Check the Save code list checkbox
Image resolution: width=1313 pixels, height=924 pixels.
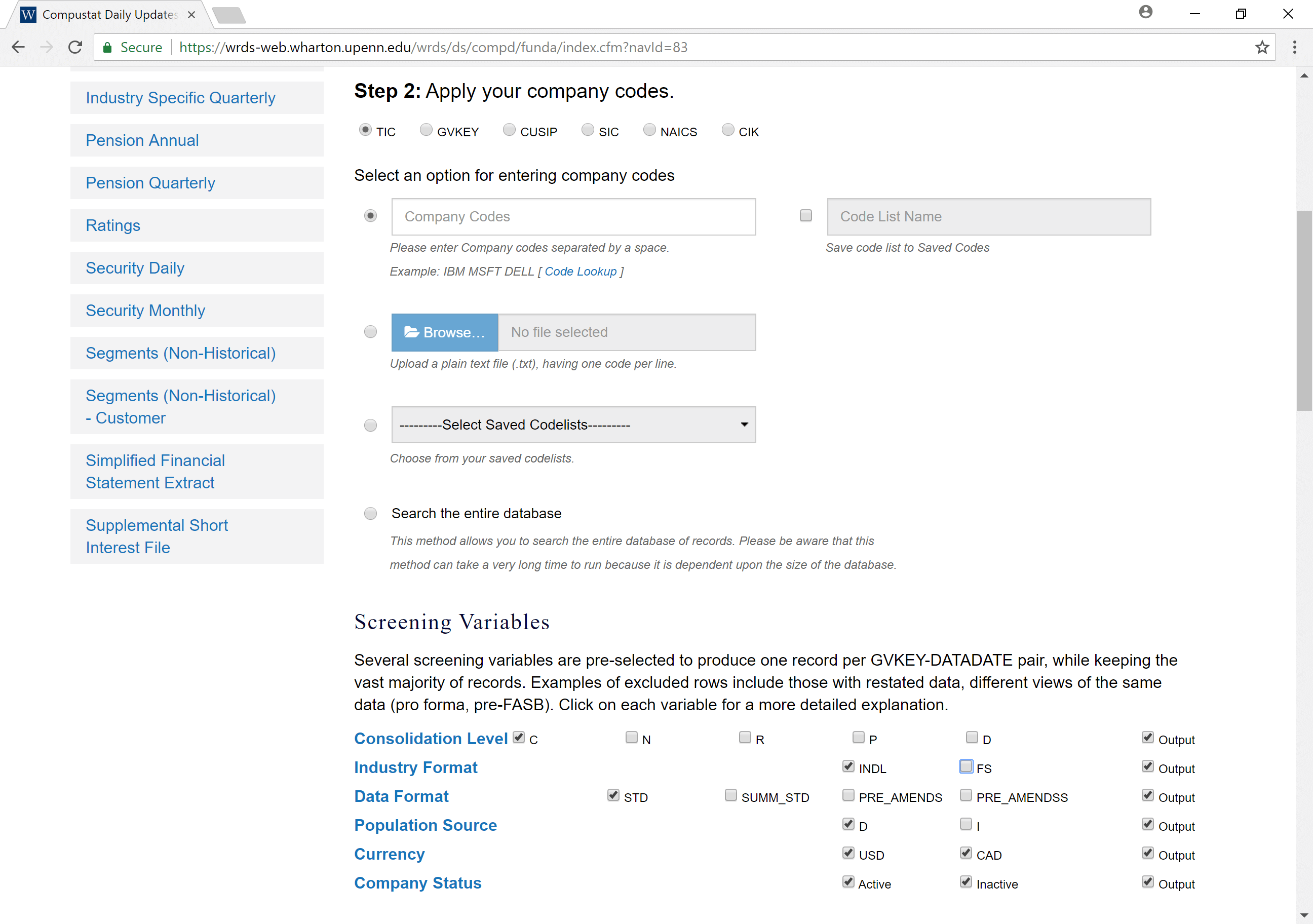tap(805, 216)
